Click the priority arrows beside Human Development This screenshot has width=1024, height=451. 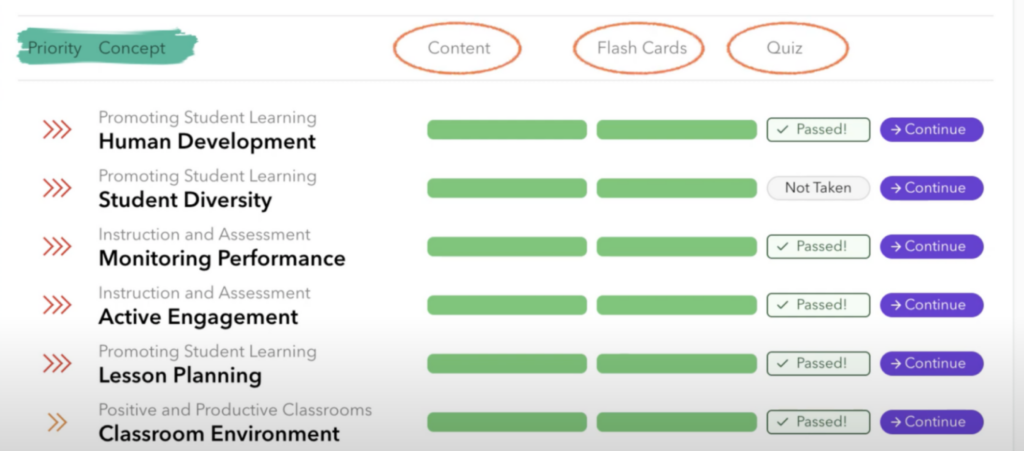click(57, 130)
